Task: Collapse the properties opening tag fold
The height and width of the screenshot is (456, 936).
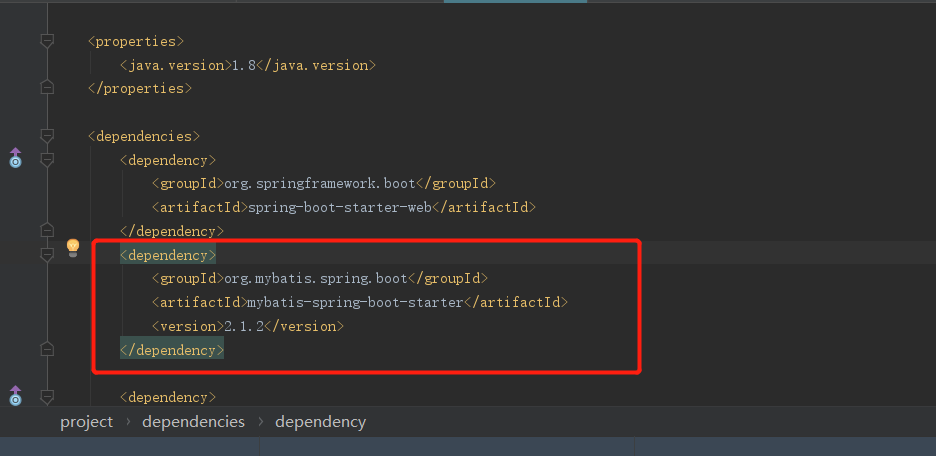Action: [x=47, y=41]
